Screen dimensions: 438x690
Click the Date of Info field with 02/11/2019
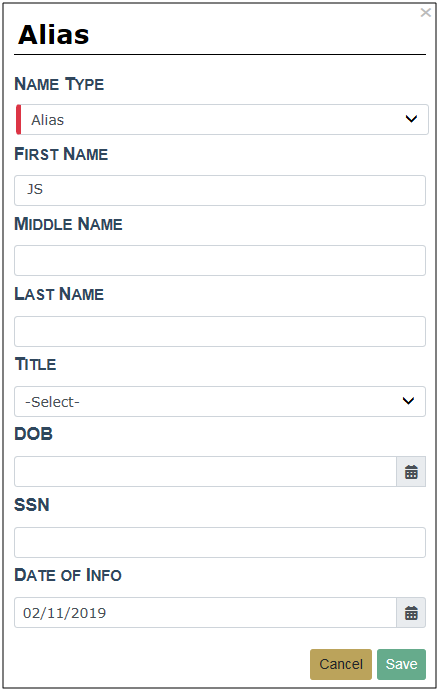[205, 613]
